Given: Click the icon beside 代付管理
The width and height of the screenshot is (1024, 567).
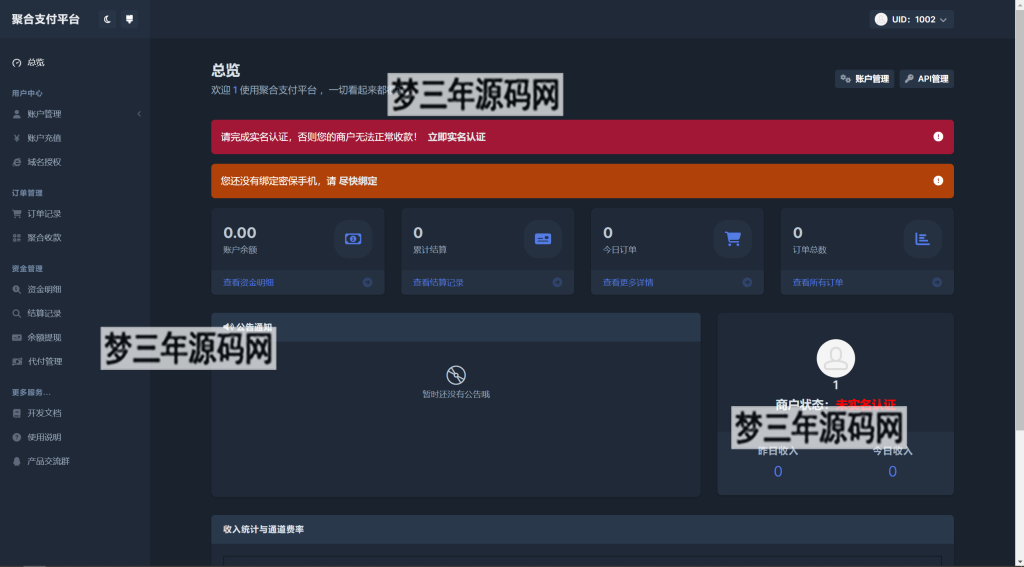Looking at the screenshot, I should click(17, 362).
